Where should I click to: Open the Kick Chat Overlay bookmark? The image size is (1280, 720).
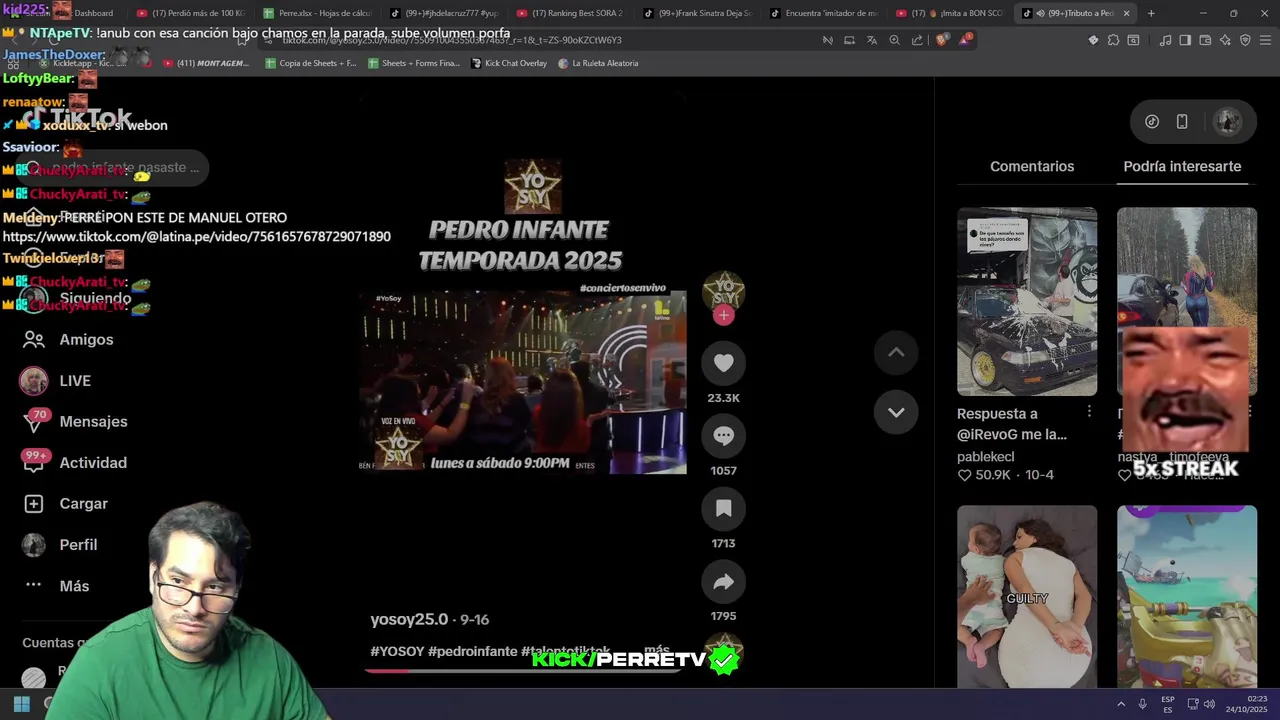point(509,63)
